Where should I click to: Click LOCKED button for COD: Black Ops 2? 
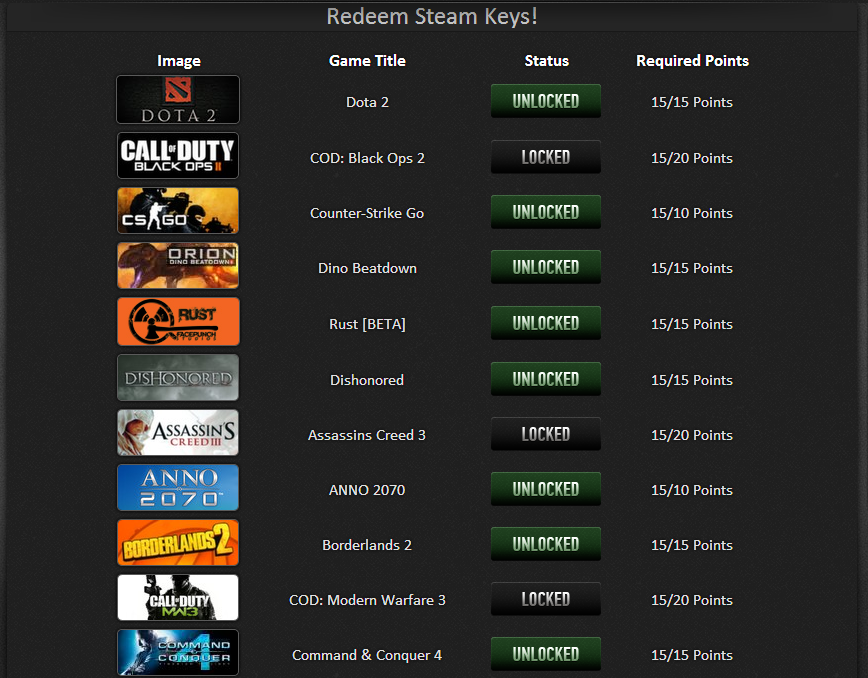pos(546,157)
